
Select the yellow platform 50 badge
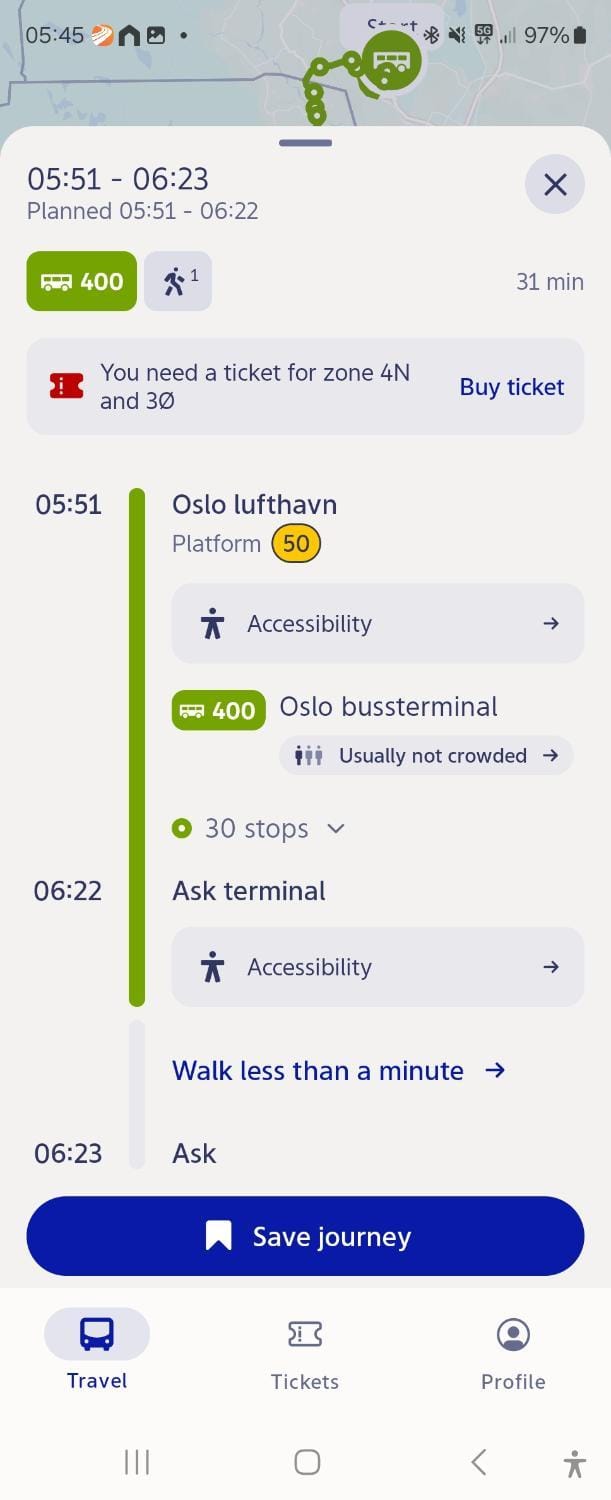pos(296,544)
